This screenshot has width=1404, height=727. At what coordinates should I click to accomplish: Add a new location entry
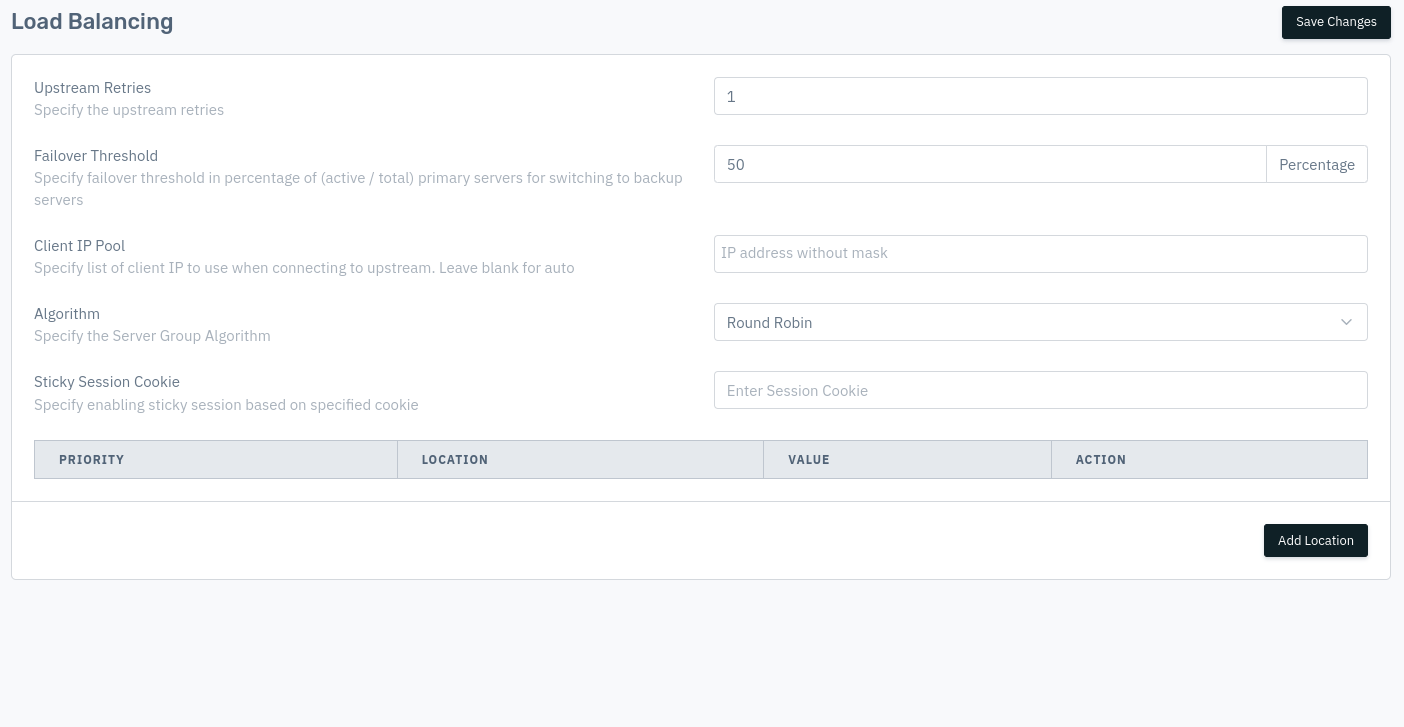[x=1315, y=540]
